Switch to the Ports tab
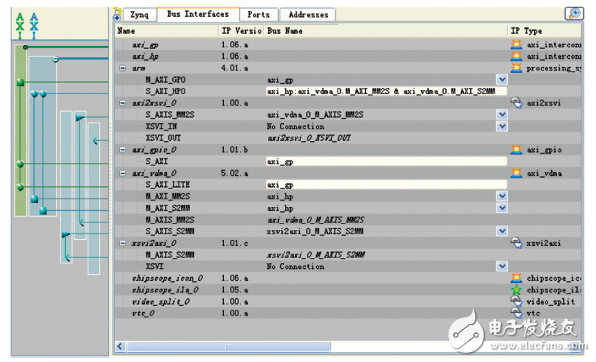Viewport: 596px width, 362px height. click(x=259, y=15)
